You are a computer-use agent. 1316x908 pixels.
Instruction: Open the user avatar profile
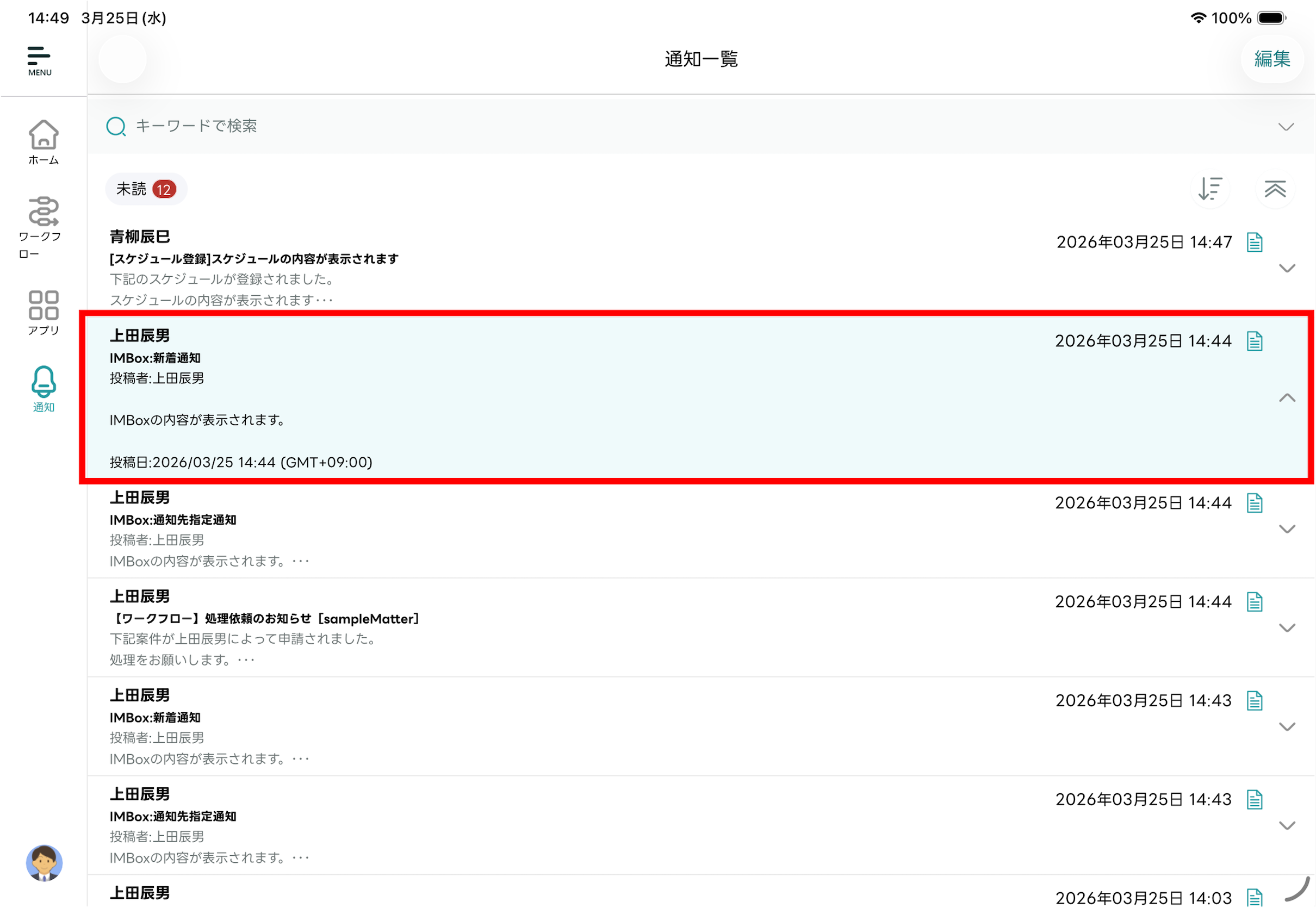point(44,862)
